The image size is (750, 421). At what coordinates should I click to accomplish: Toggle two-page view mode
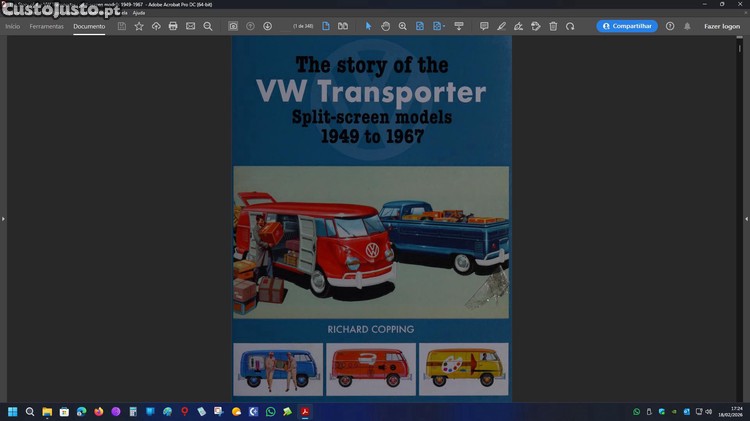(x=343, y=26)
